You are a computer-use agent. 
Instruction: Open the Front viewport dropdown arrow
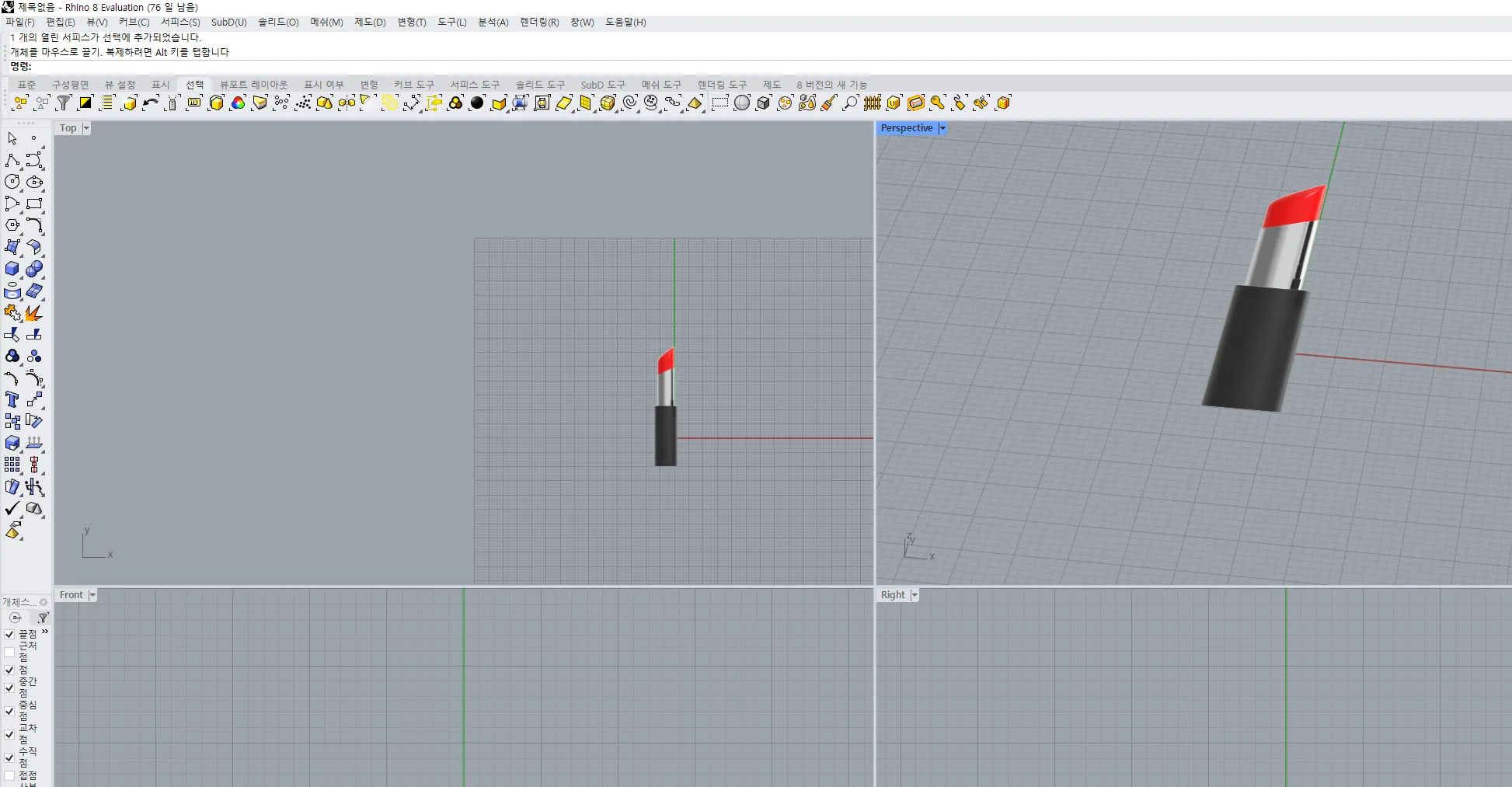pos(92,595)
